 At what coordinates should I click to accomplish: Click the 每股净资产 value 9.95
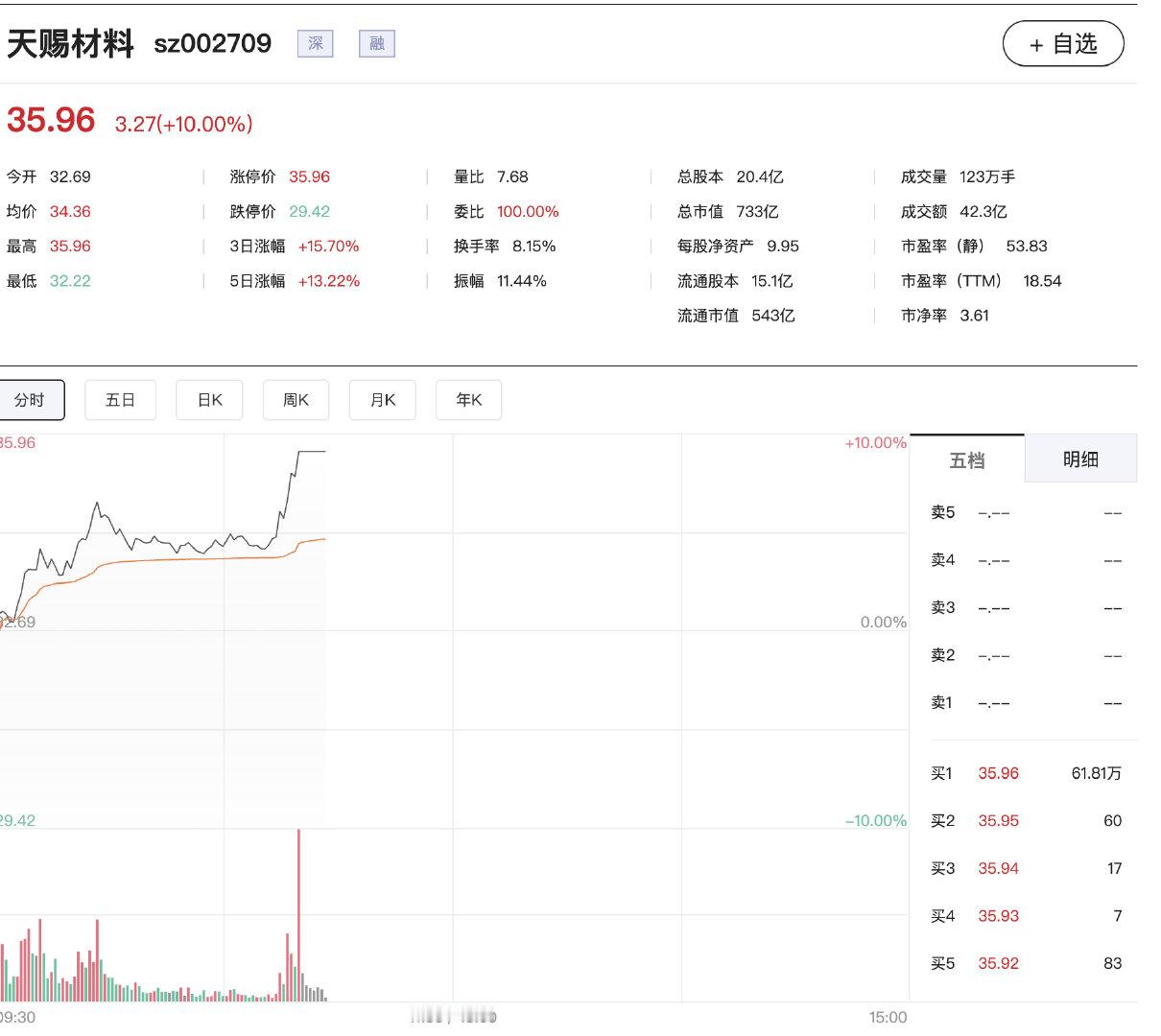pos(783,247)
